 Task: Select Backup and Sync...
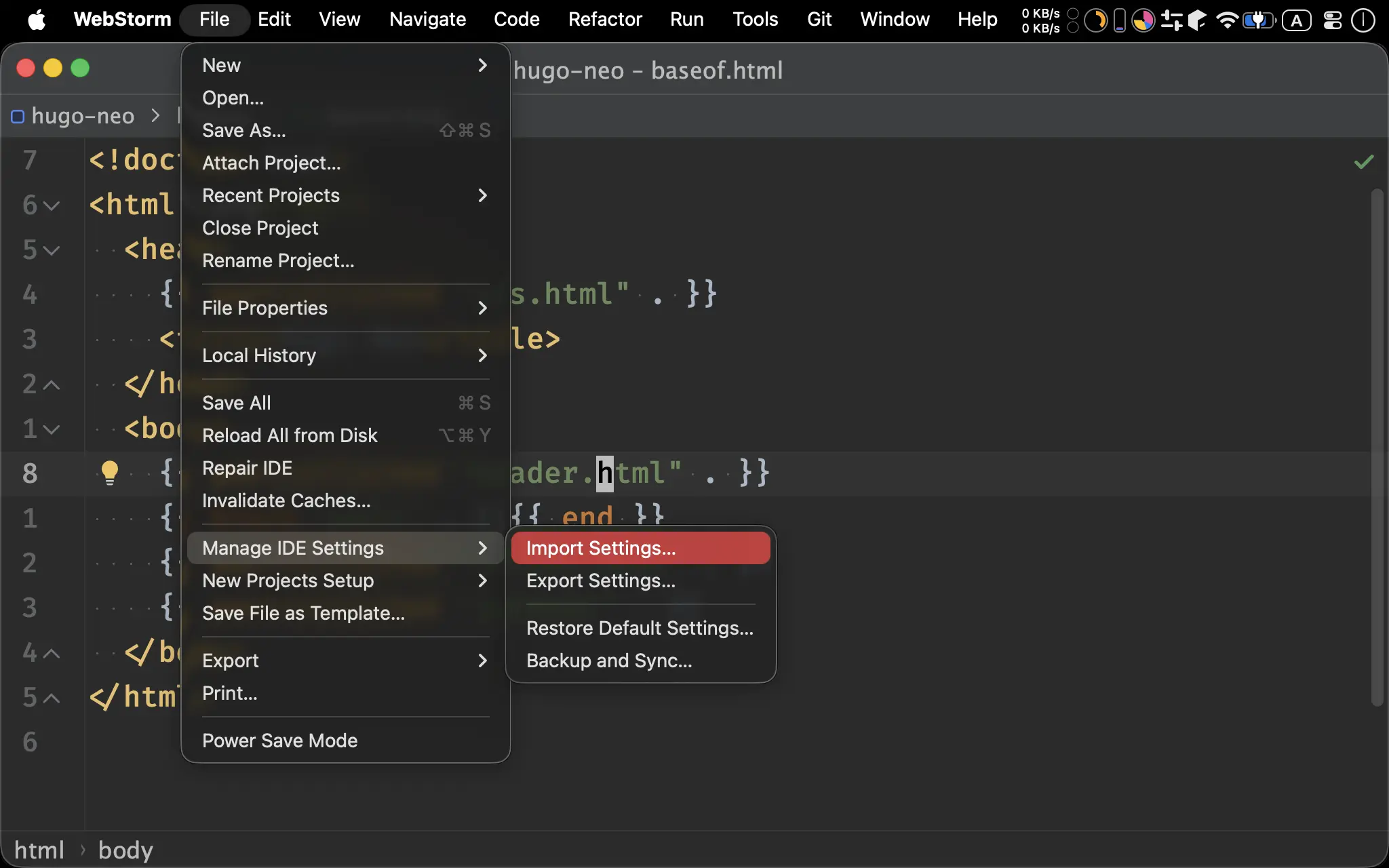pos(641,660)
